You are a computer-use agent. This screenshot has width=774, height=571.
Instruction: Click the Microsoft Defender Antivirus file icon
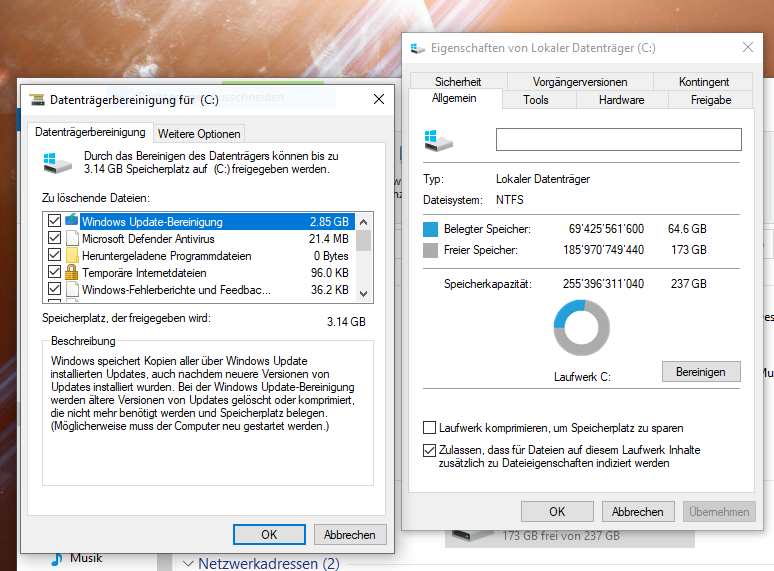72,238
